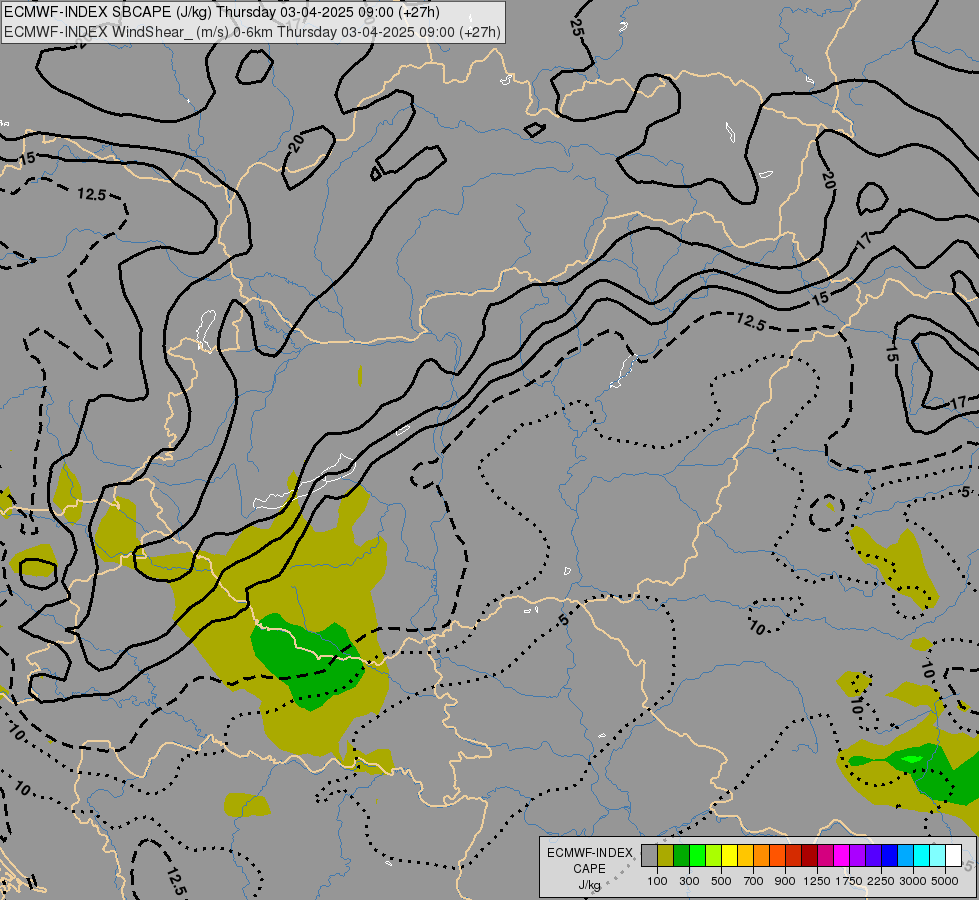Choose the amber swatch left of 700 tick
979x900 pixels.
745,855
